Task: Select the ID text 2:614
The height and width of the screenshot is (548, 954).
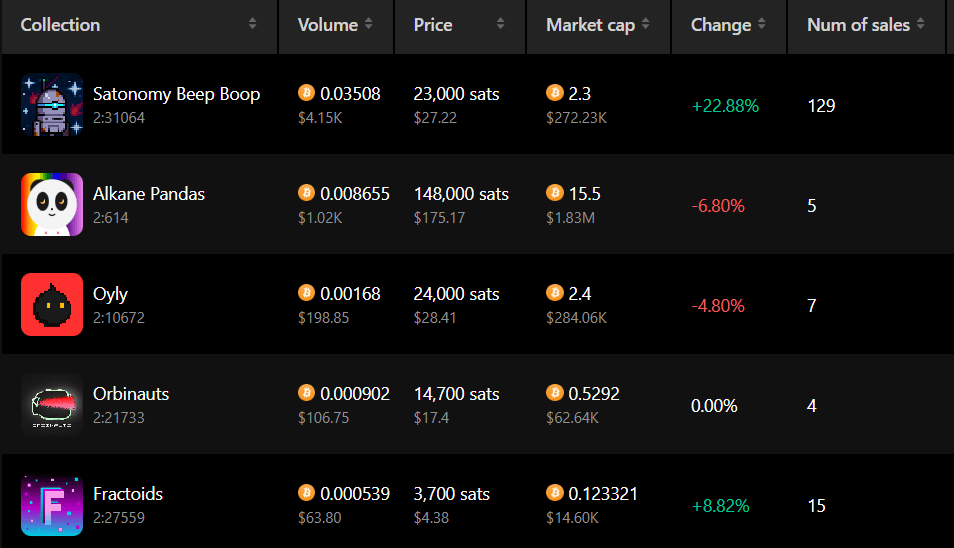Action: pyautogui.click(x=111, y=218)
